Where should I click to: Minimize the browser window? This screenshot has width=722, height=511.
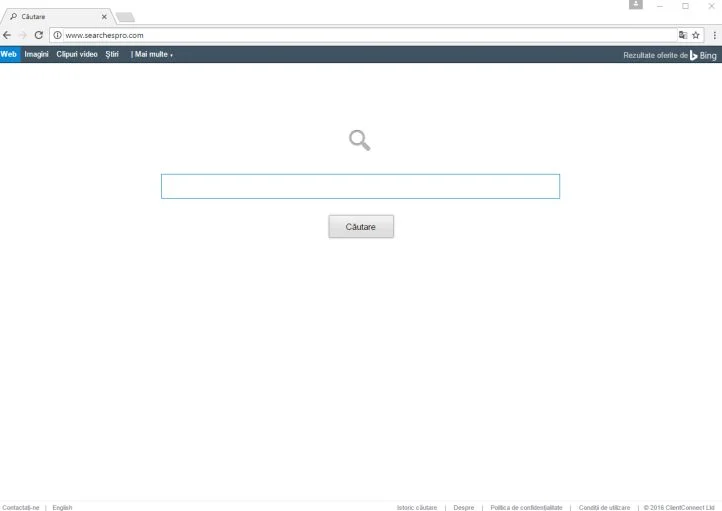pyautogui.click(x=660, y=6)
